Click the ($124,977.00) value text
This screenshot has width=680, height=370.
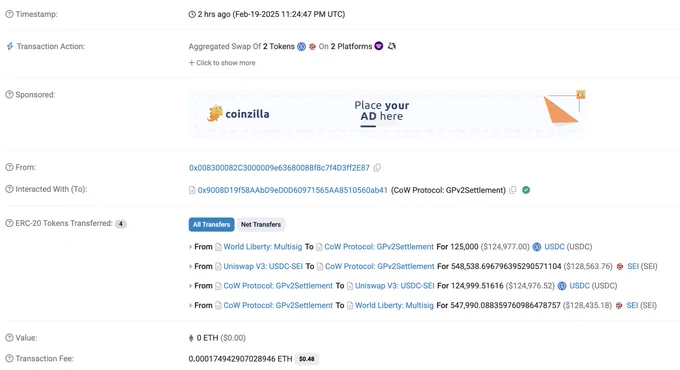tap(505, 247)
